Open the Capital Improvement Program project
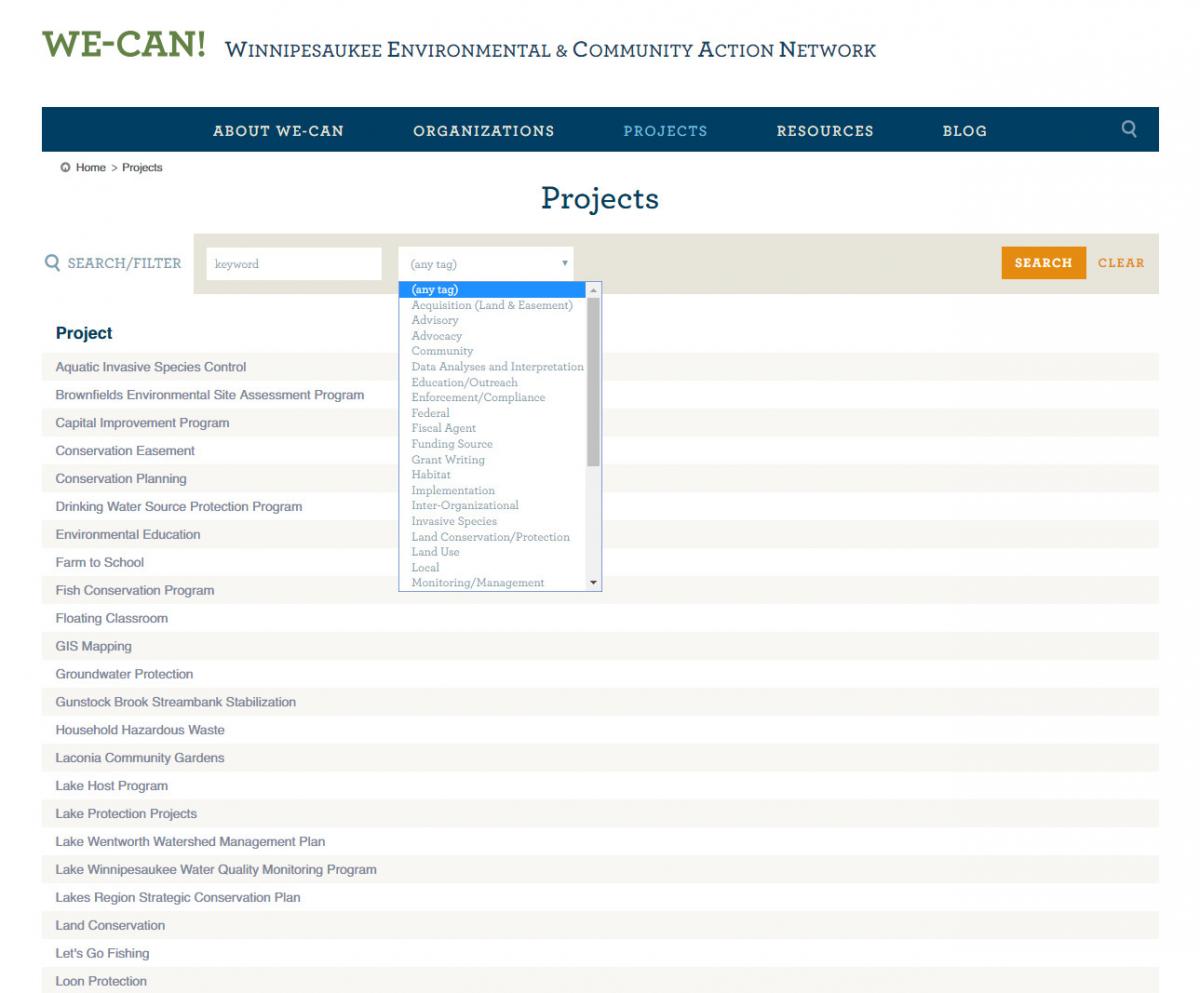 (142, 423)
